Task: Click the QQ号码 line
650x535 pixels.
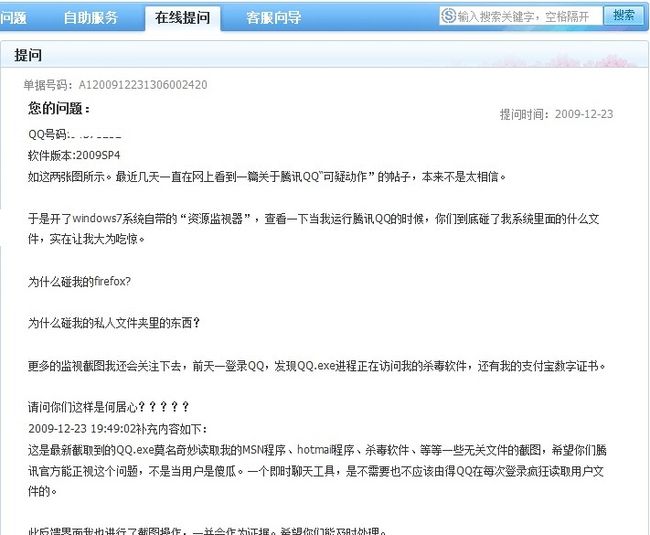Action: click(x=75, y=134)
